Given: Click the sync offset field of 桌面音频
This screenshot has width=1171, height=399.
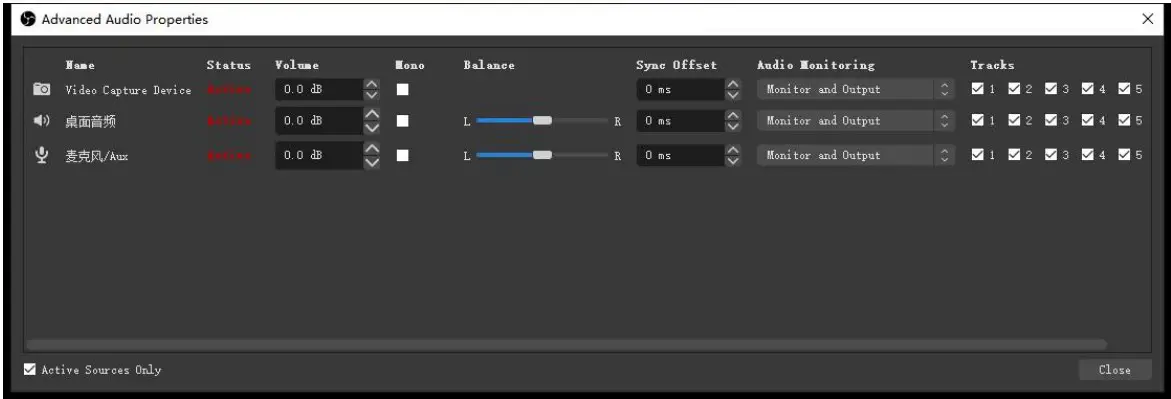Looking at the screenshot, I should click(681, 120).
